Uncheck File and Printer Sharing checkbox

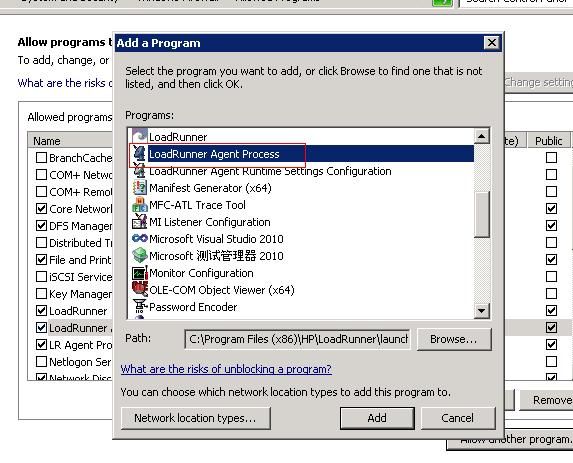click(41, 259)
